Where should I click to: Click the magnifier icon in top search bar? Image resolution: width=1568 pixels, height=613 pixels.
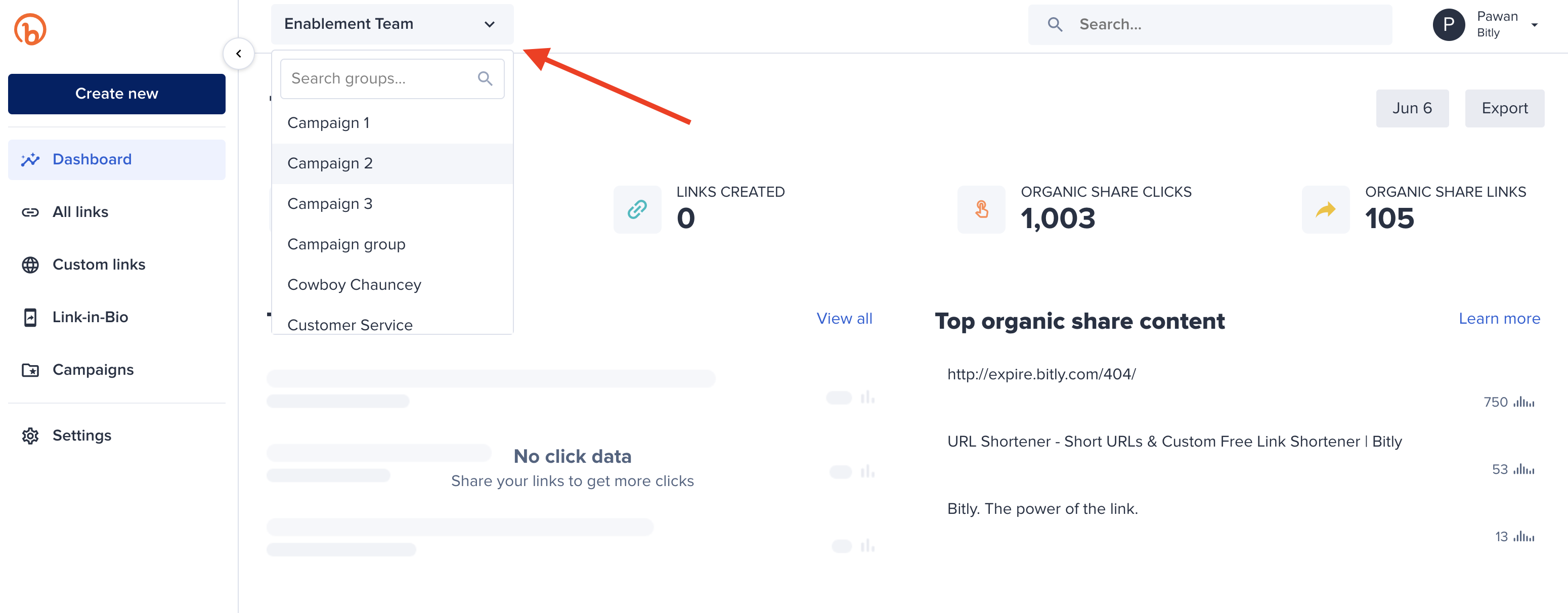(x=1055, y=24)
